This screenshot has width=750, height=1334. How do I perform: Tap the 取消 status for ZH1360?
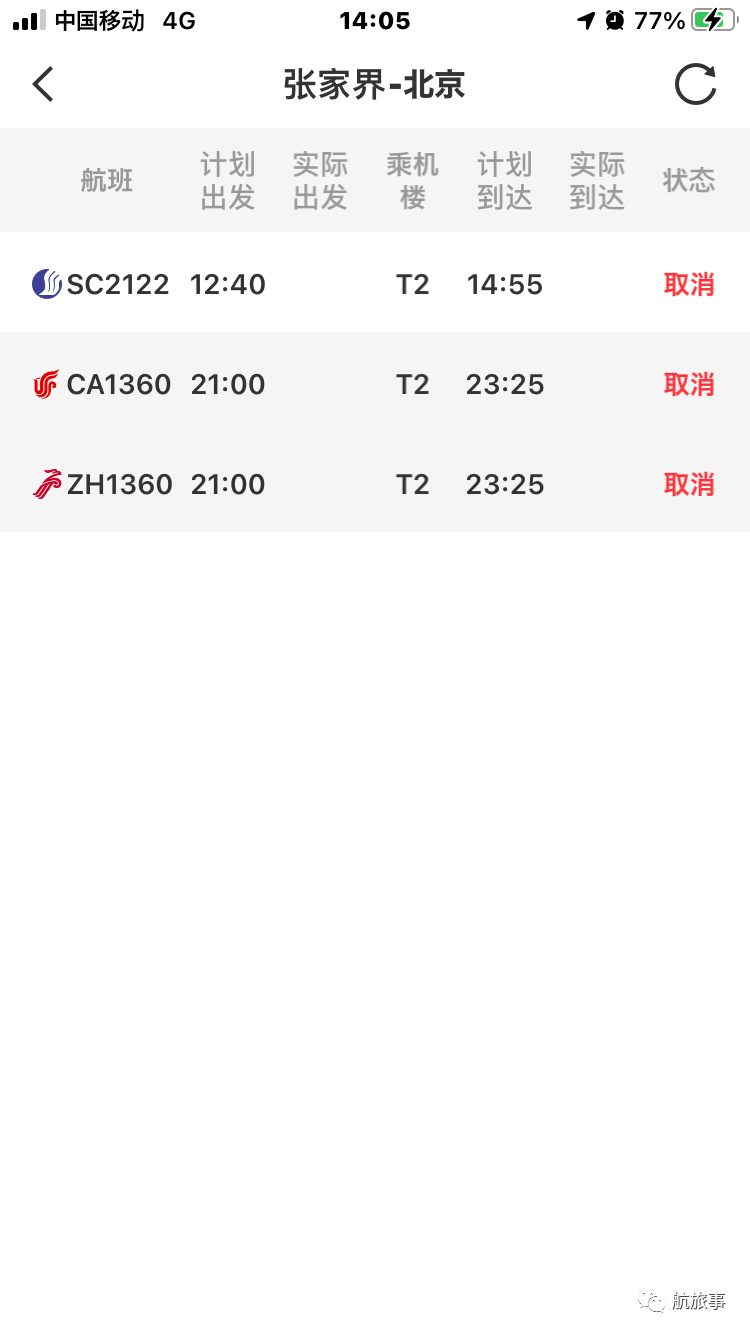tap(689, 484)
